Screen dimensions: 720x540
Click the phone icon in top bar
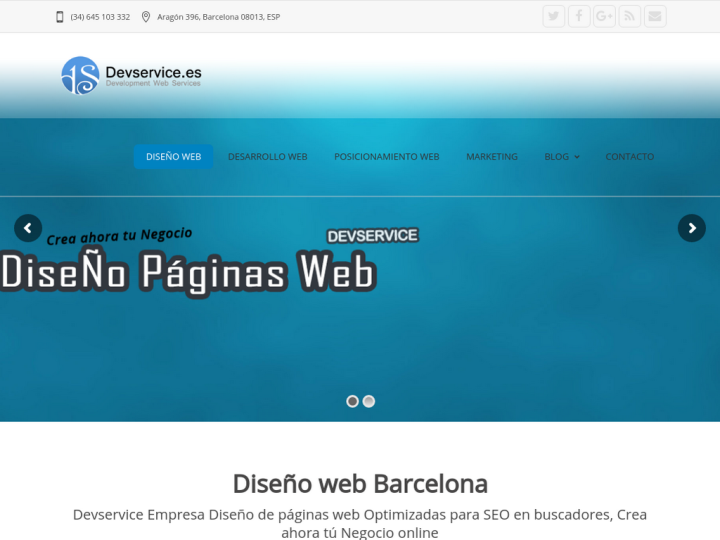pyautogui.click(x=60, y=17)
